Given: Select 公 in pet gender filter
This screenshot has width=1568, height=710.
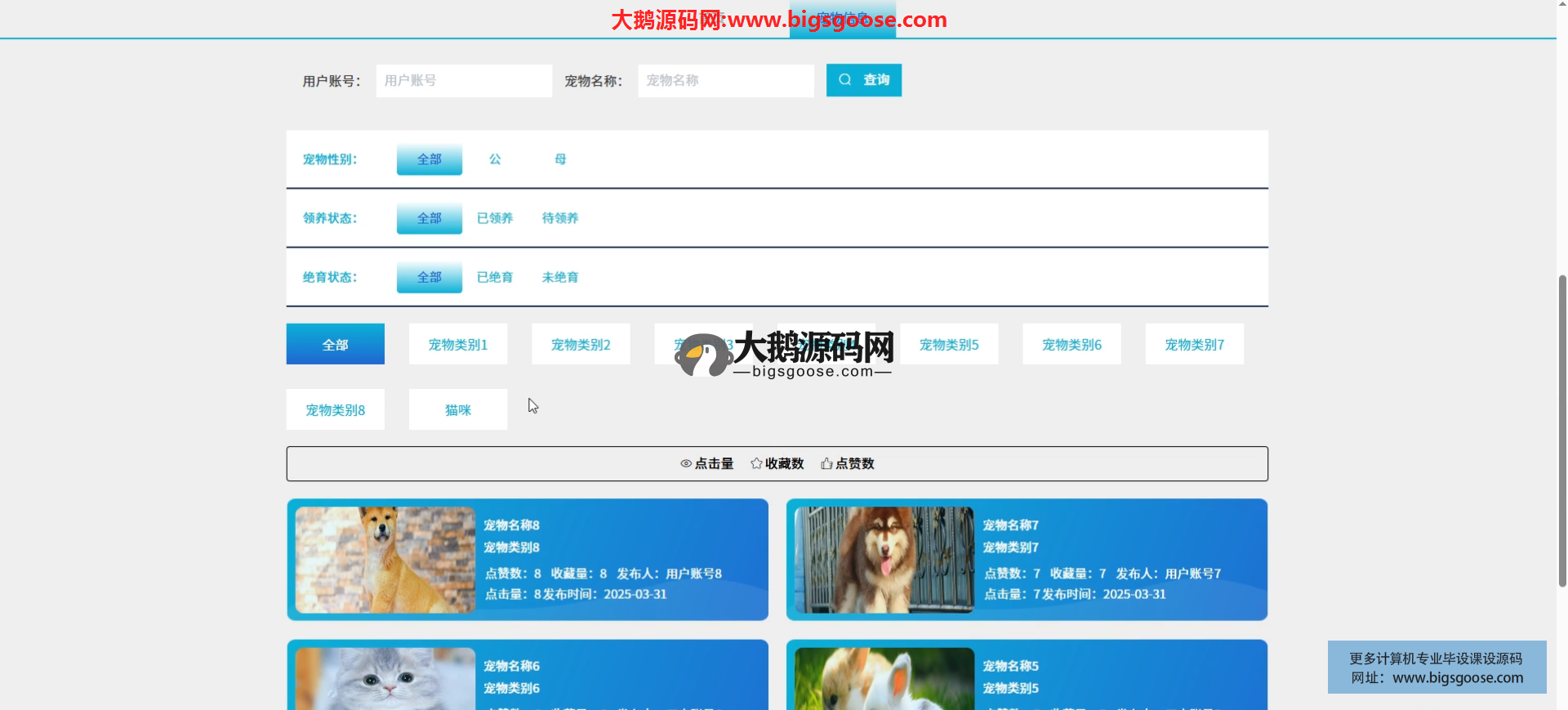Looking at the screenshot, I should [495, 159].
